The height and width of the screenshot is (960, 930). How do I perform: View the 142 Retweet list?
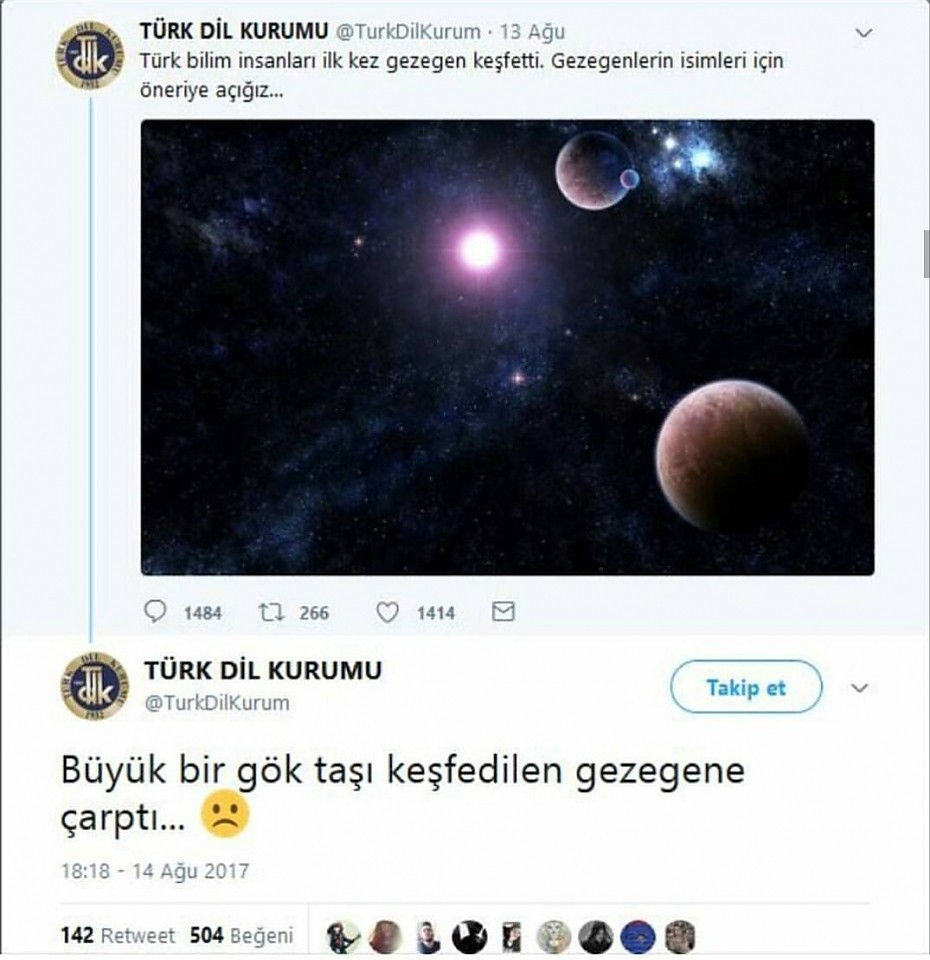(118, 936)
